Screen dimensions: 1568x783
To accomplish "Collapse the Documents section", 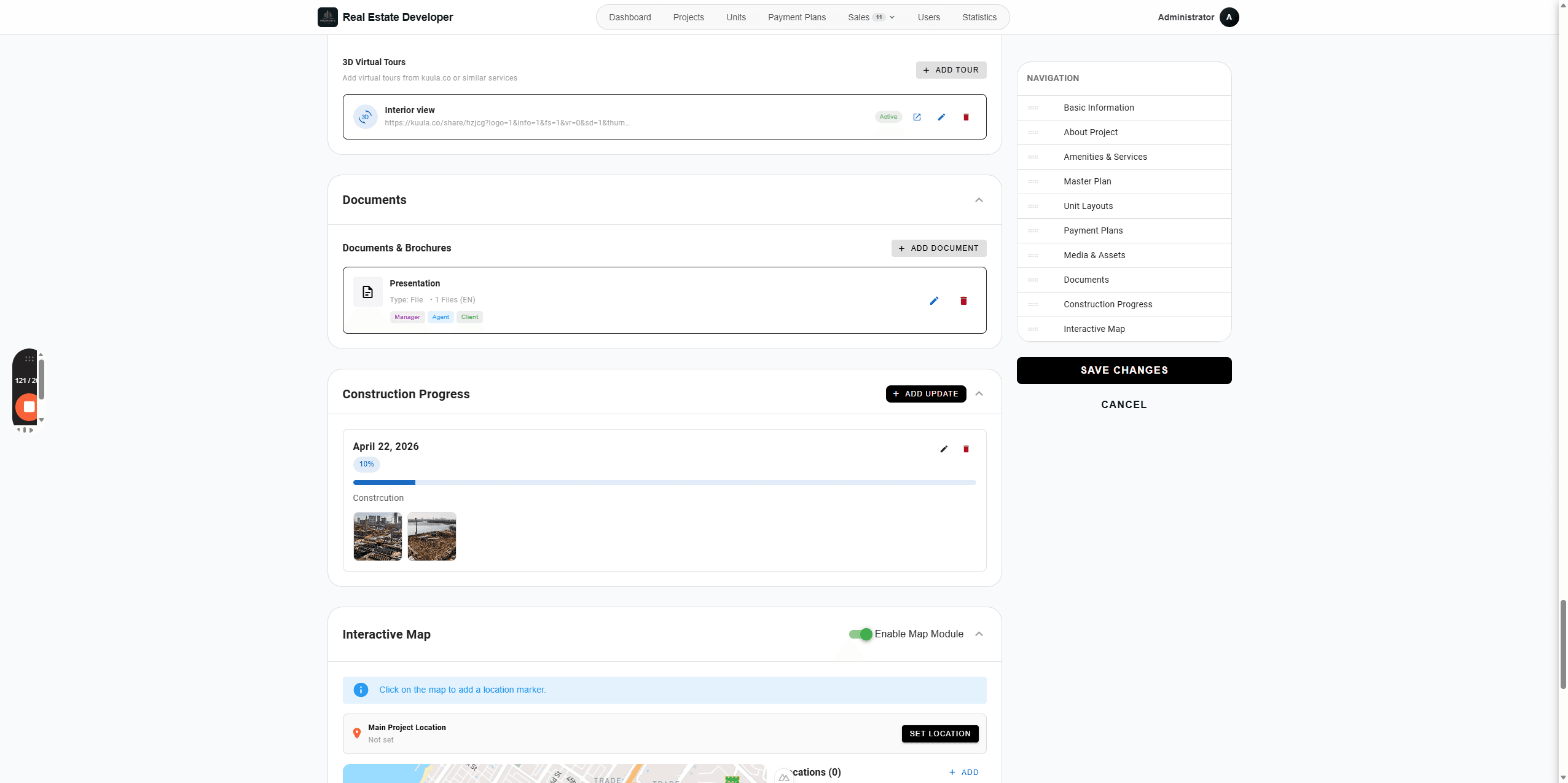I will coord(979,200).
